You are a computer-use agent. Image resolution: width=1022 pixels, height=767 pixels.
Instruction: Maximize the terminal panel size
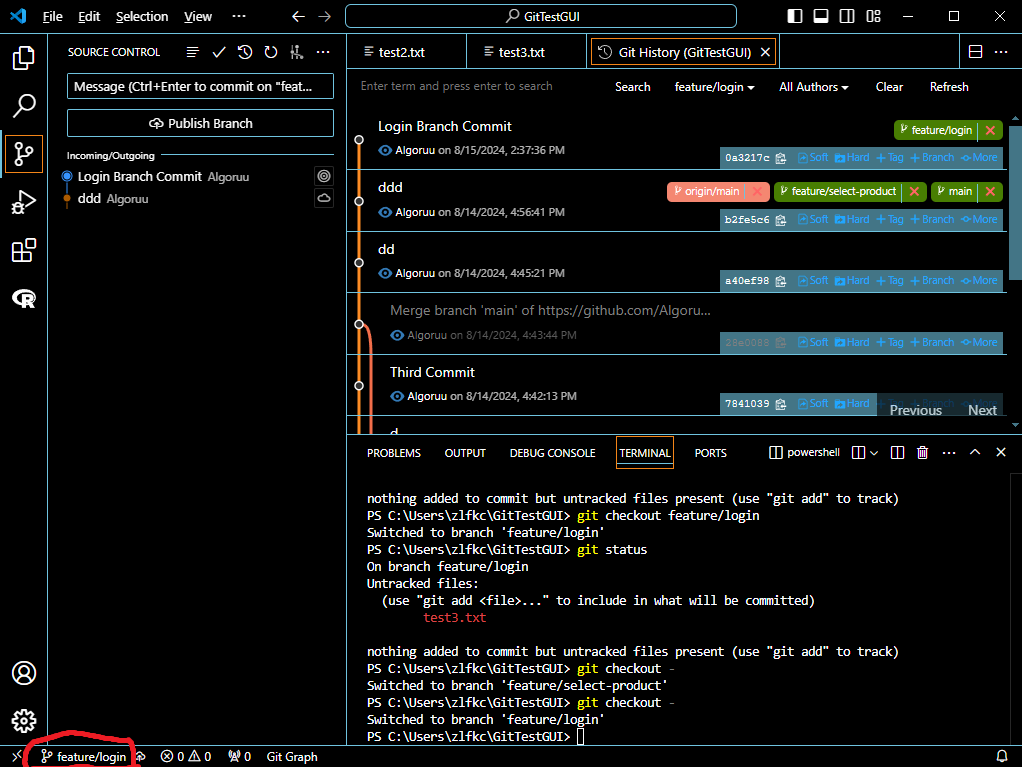tap(975, 452)
